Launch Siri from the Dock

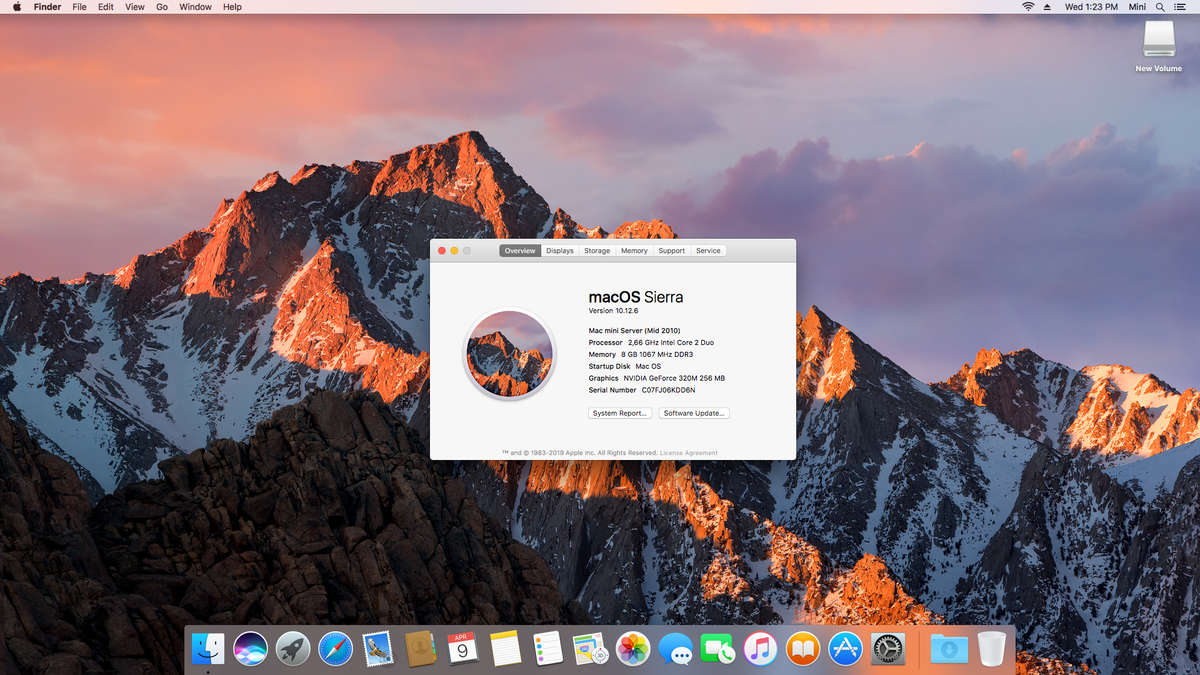point(249,649)
